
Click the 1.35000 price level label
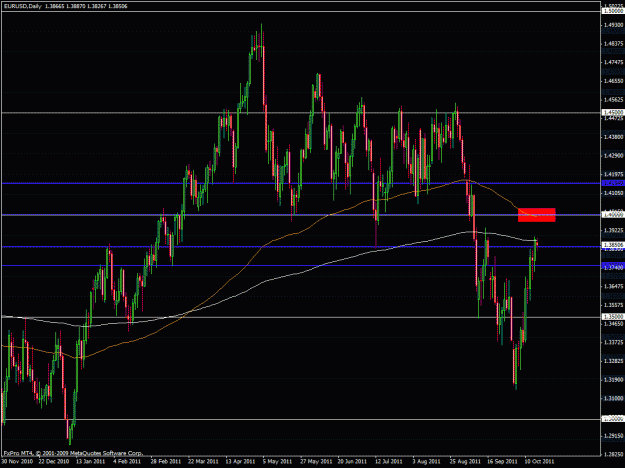[613, 317]
